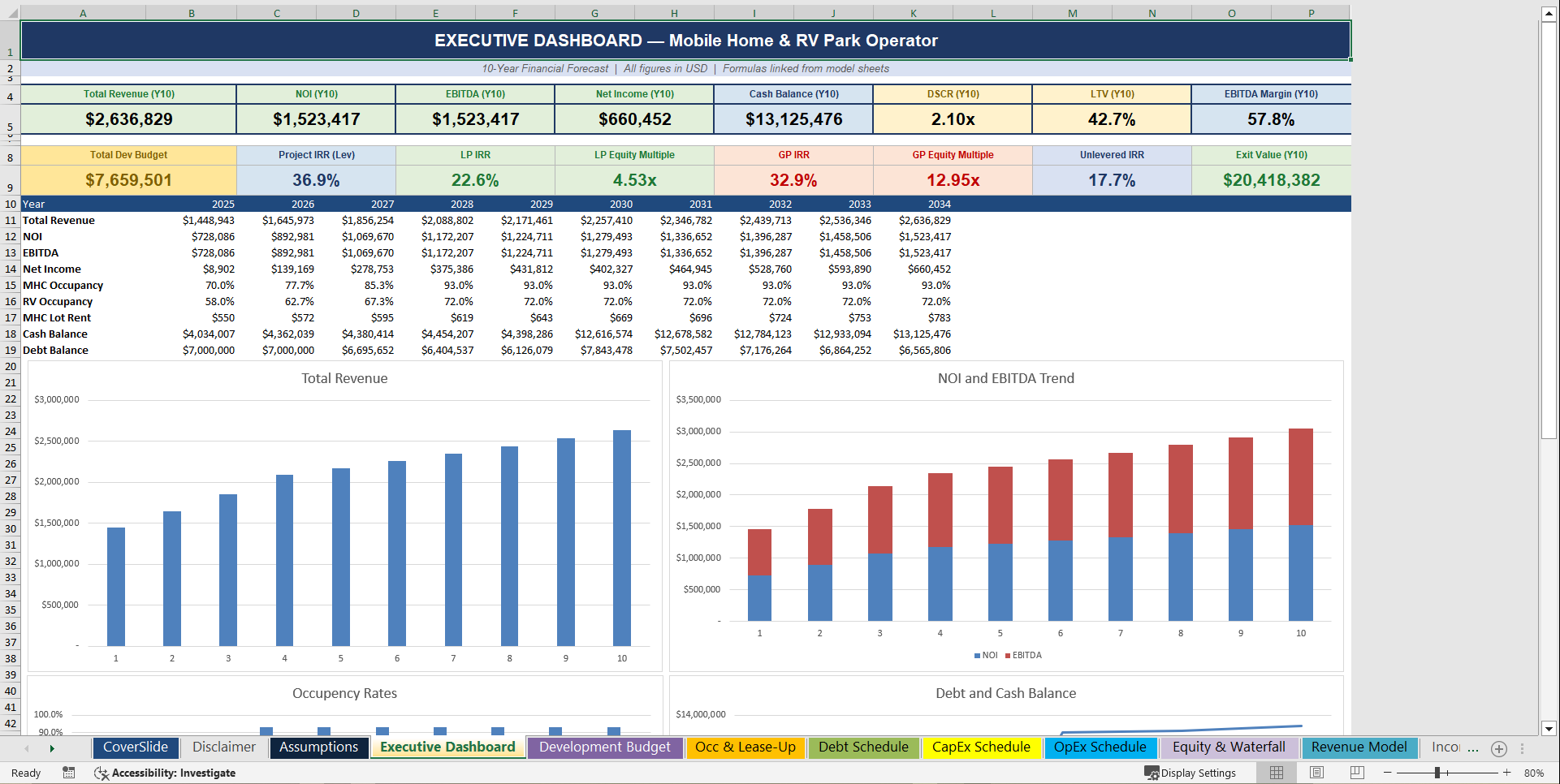This screenshot has height=784, width=1560.
Task: Click the Select All corner above row 1
Action: point(11,12)
